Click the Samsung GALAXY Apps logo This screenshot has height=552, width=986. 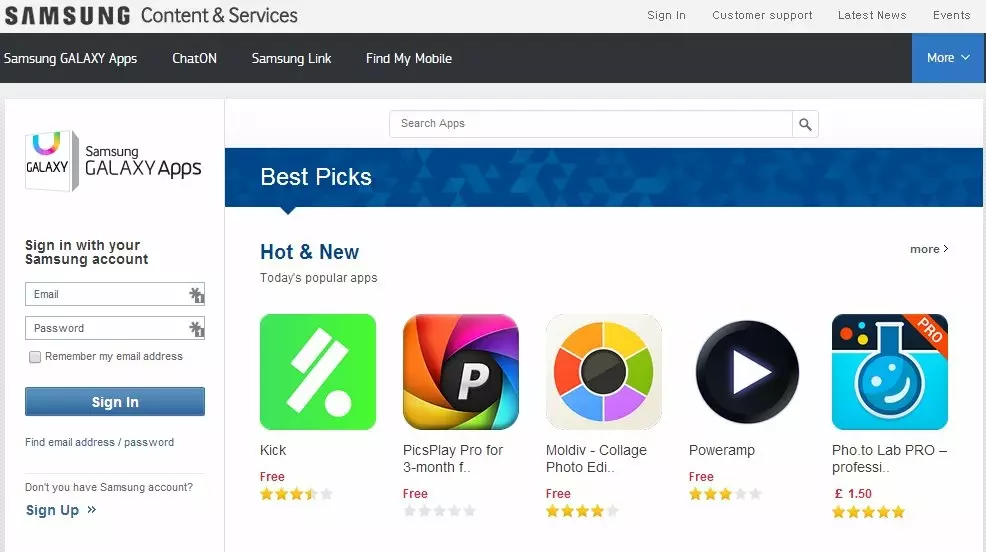click(113, 161)
